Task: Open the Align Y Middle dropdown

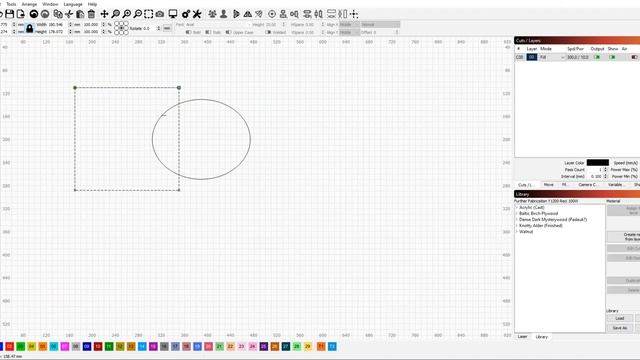Action: (349, 32)
